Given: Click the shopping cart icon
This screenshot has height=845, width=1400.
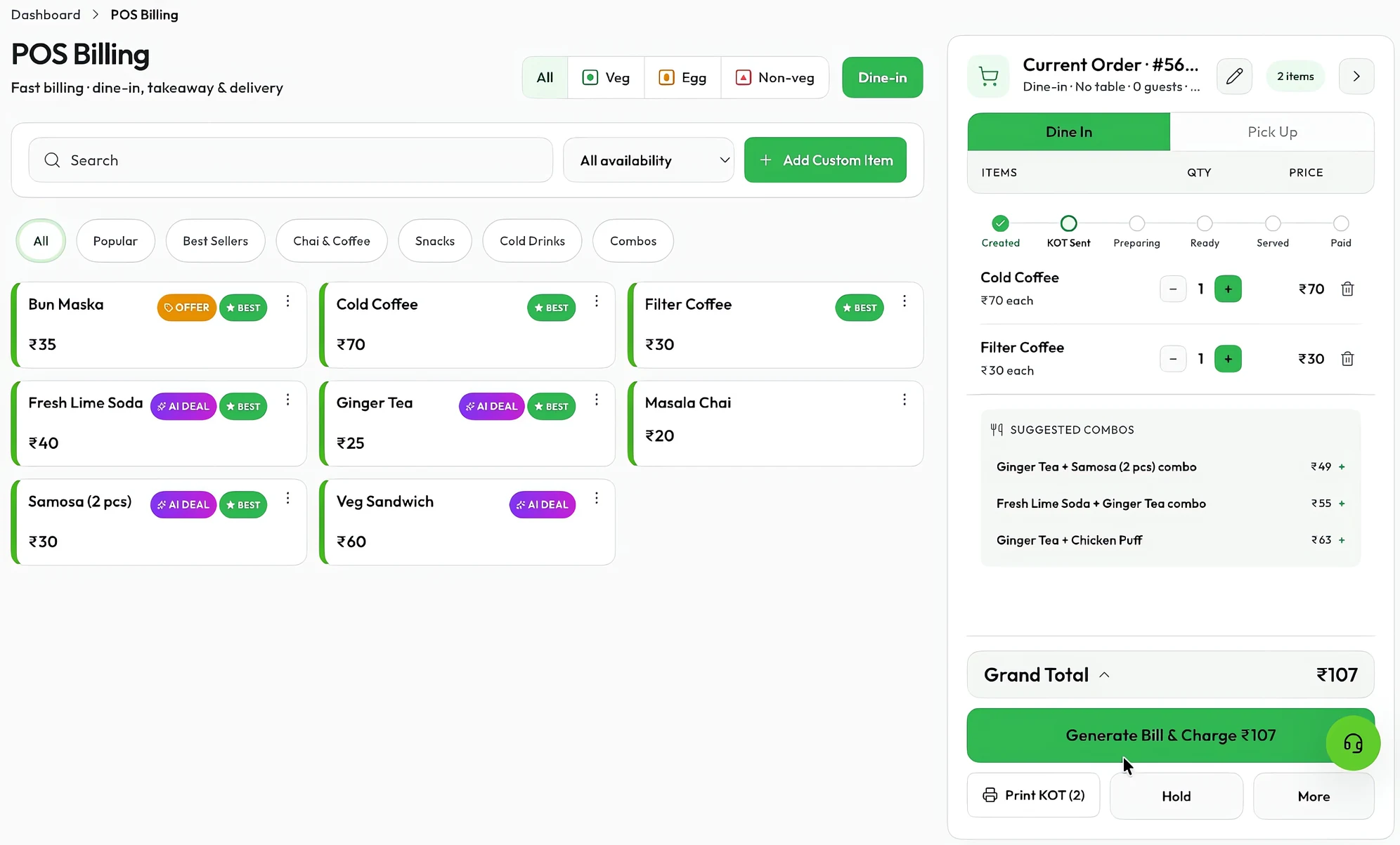Looking at the screenshot, I should click(x=988, y=77).
